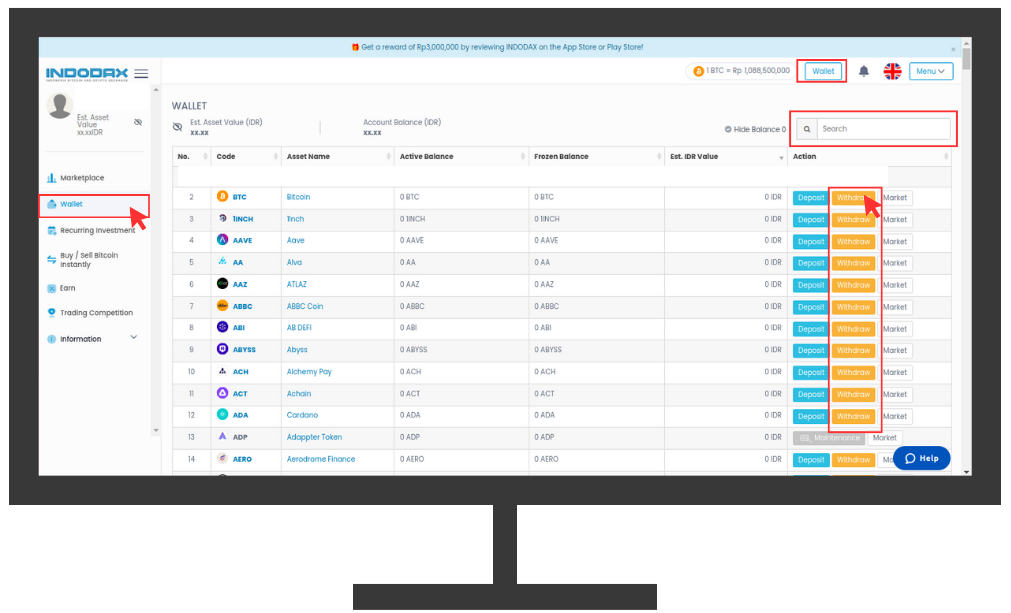This screenshot has height=613, width=1011.
Task: Click Deposit for Cardano
Action: tap(810, 416)
